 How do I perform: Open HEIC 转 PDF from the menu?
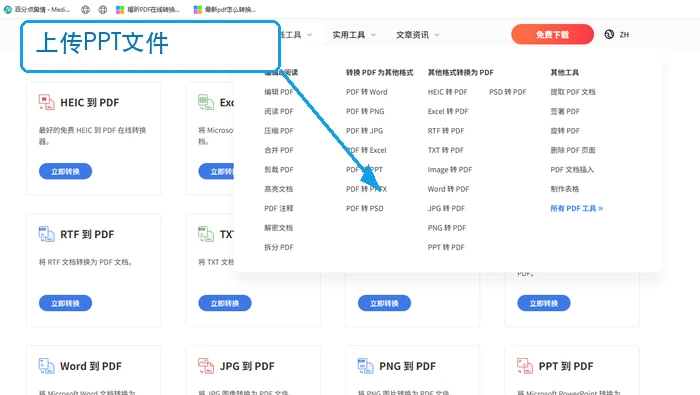pyautogui.click(x=447, y=92)
